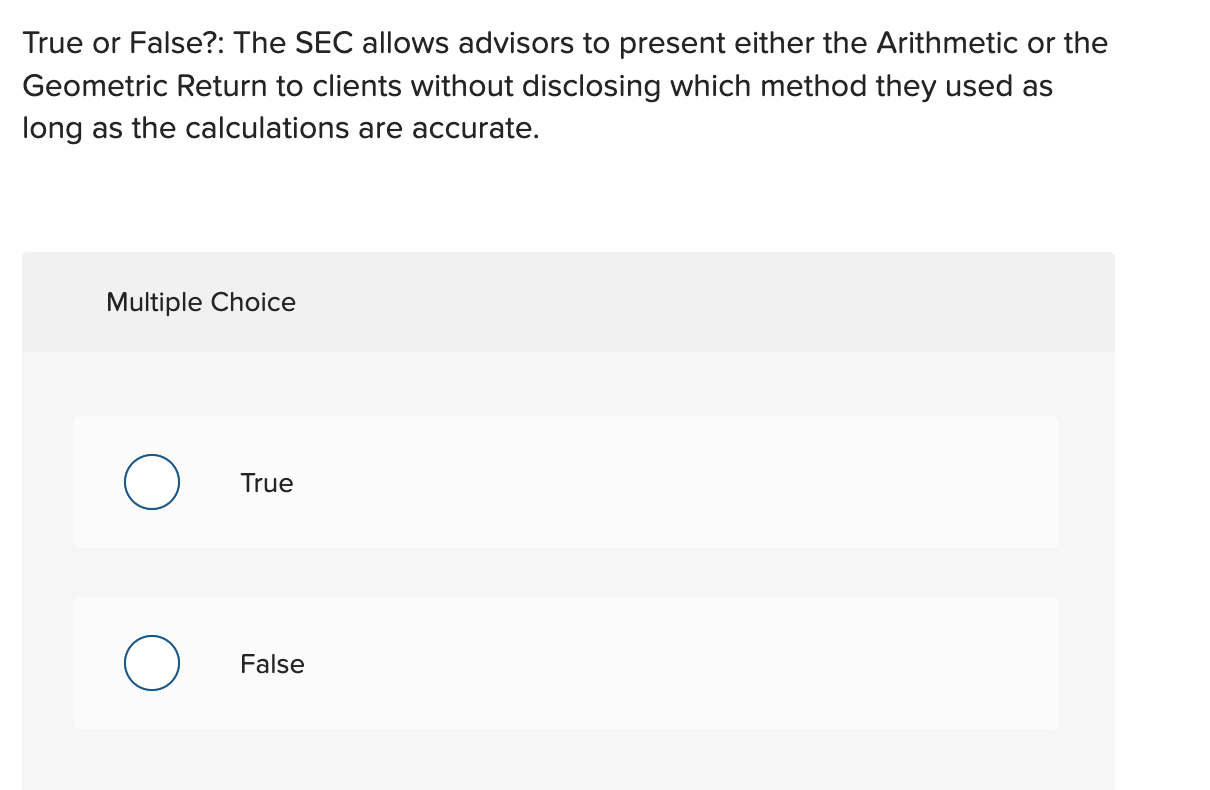Click the circle next to True
The height and width of the screenshot is (790, 1210).
click(151, 481)
